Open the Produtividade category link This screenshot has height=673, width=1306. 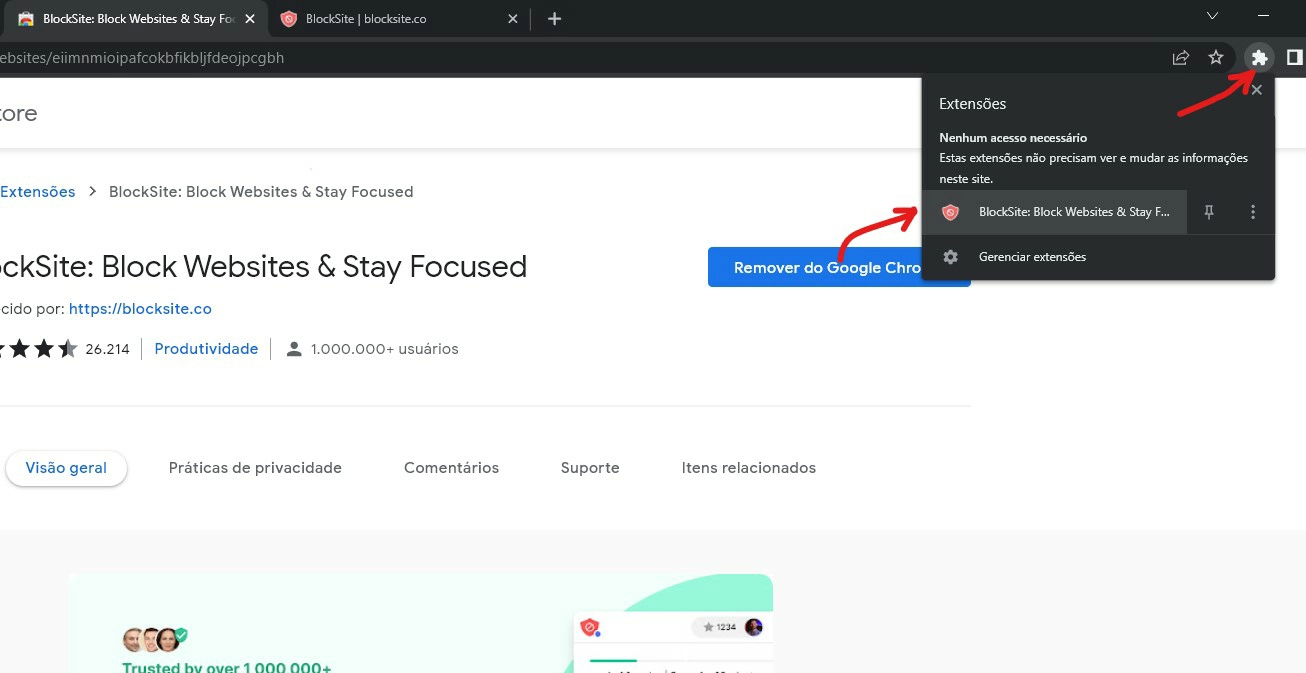coord(206,349)
